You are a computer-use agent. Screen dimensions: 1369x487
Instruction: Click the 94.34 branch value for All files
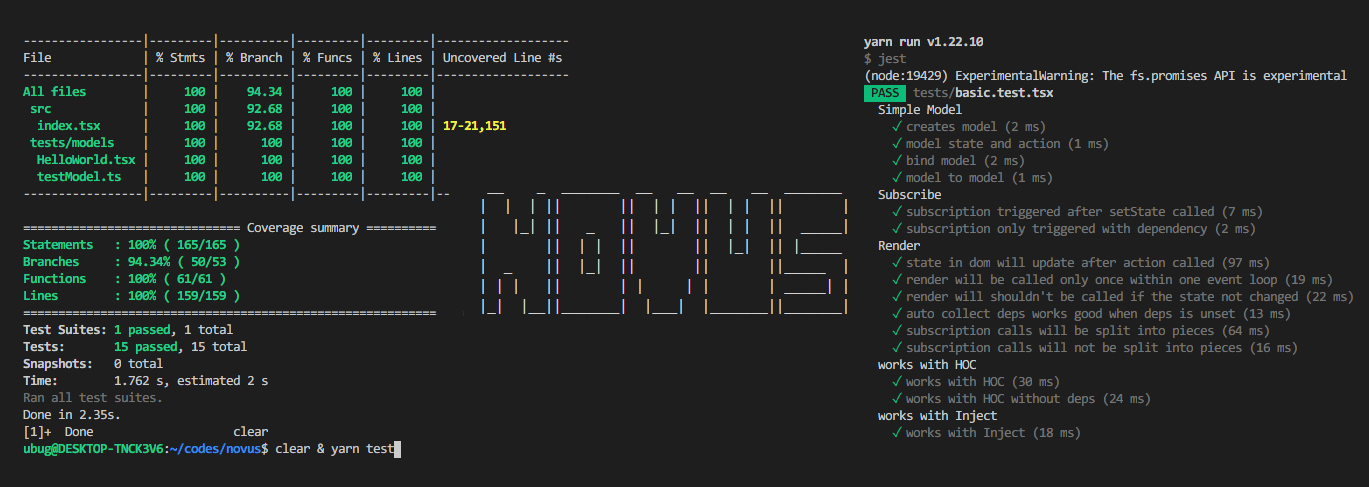pyautogui.click(x=265, y=92)
